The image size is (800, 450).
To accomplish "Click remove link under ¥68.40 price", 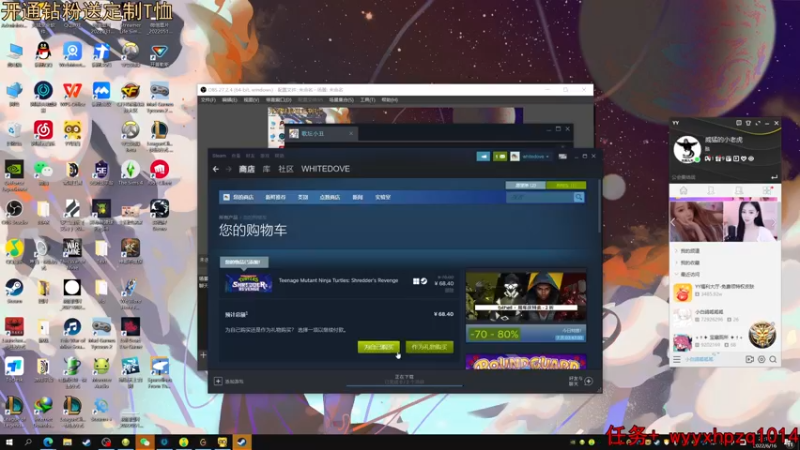I will (449, 290).
